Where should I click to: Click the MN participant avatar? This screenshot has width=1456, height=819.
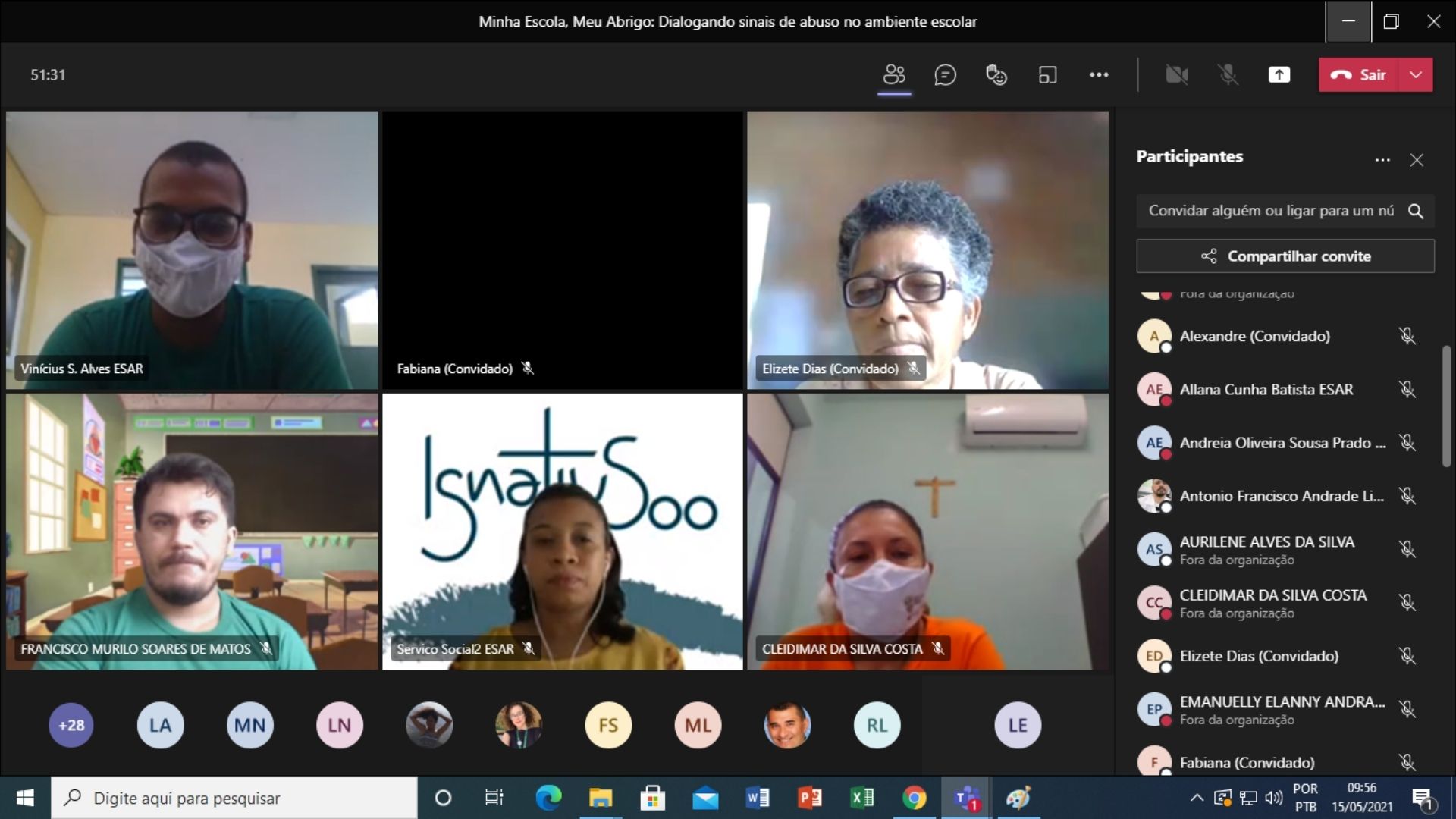(x=249, y=725)
